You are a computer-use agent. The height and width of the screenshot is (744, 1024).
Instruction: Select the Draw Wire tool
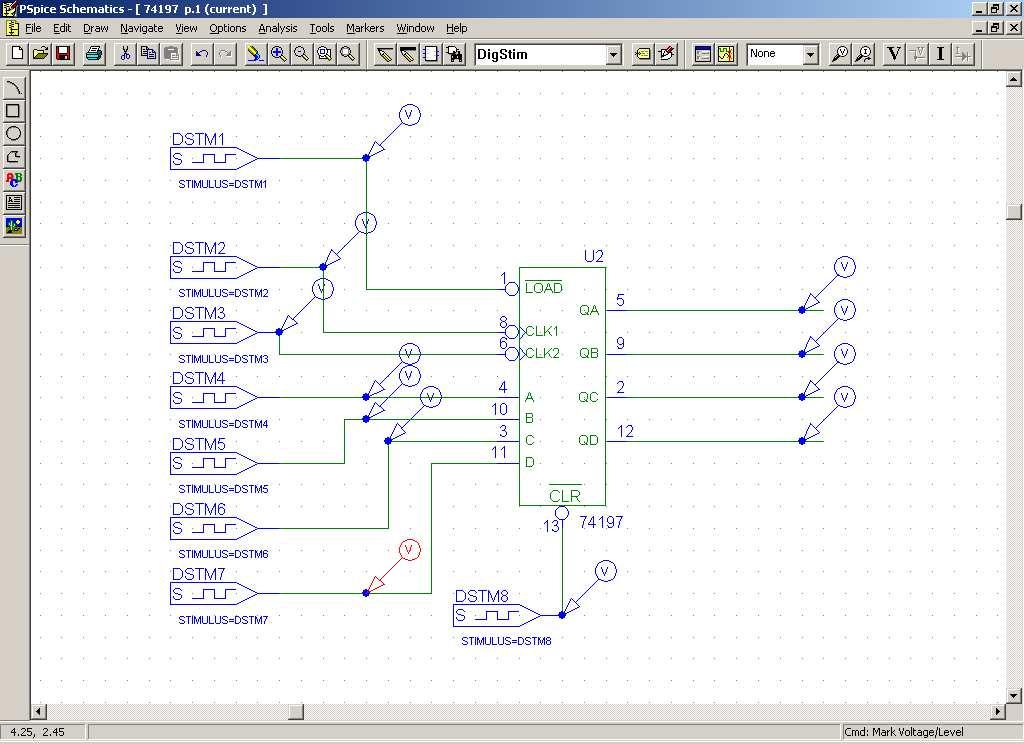tap(385, 54)
